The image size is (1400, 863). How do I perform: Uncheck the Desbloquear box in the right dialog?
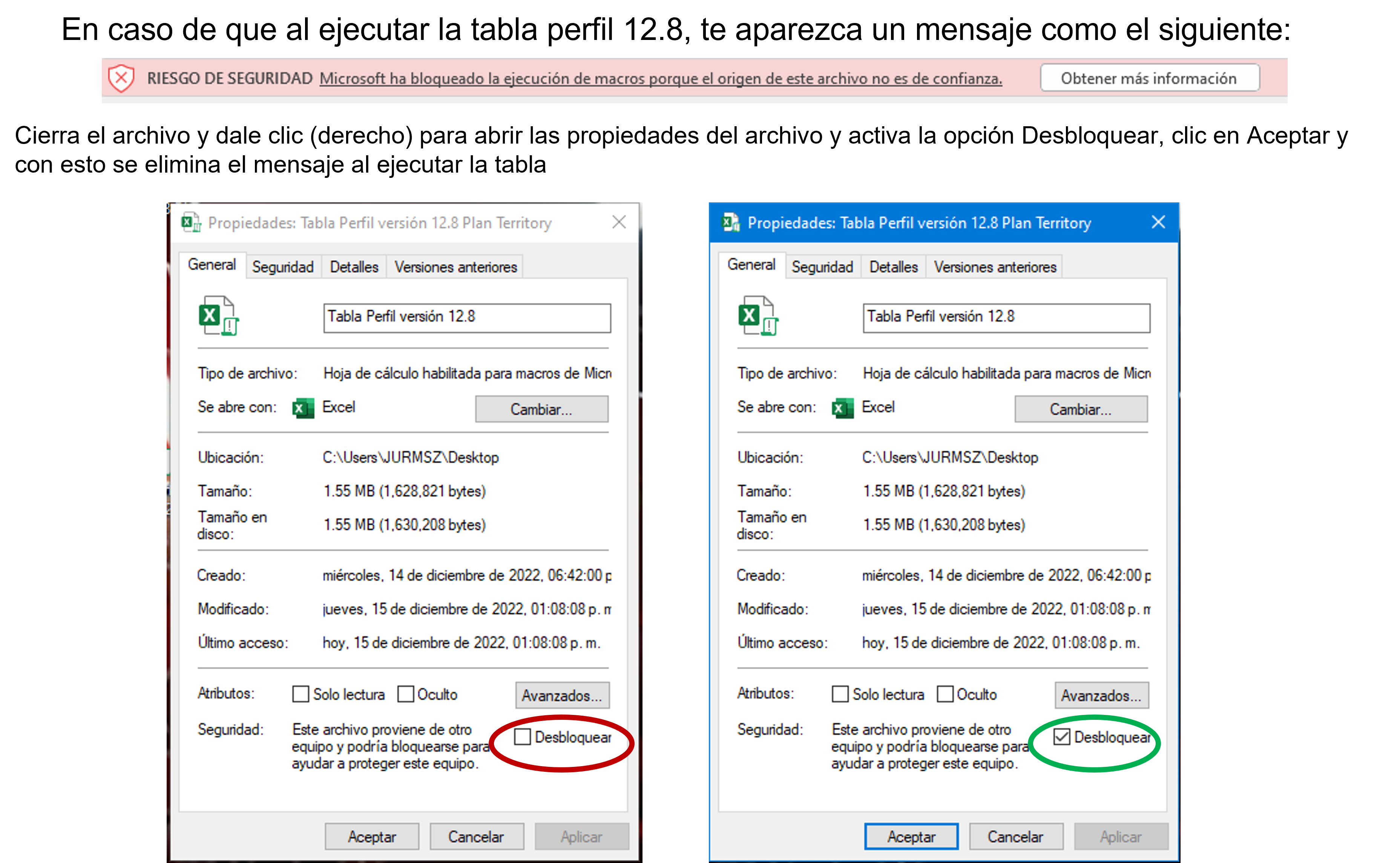coord(1061,737)
